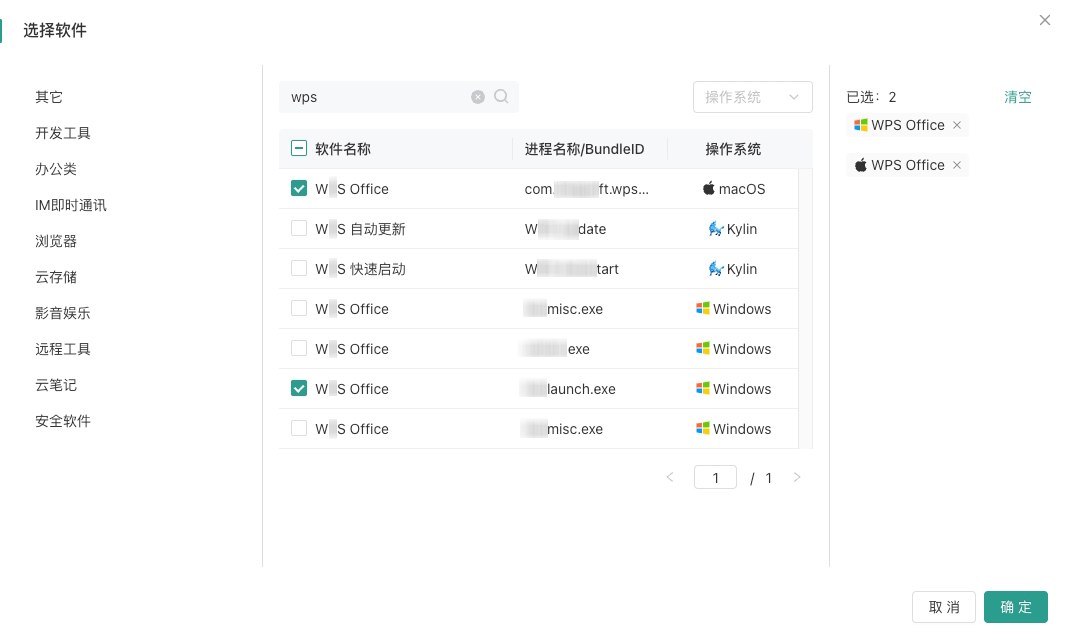The width and height of the screenshot is (1071, 643).
Task: Click the page number input field
Action: click(715, 478)
